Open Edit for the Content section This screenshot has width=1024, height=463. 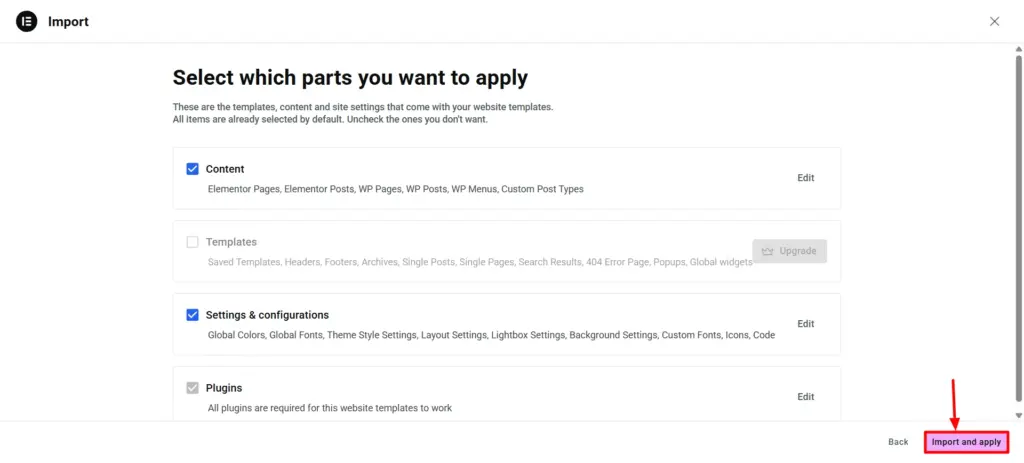805,178
